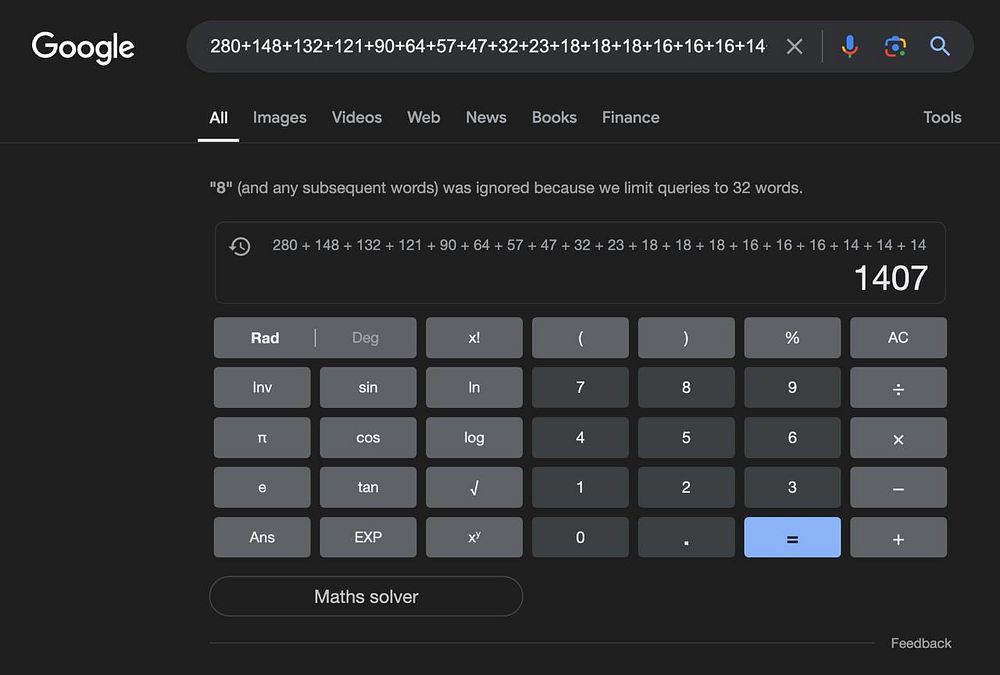Start voice search with microphone icon
The width and height of the screenshot is (1000, 675).
[x=849, y=46]
